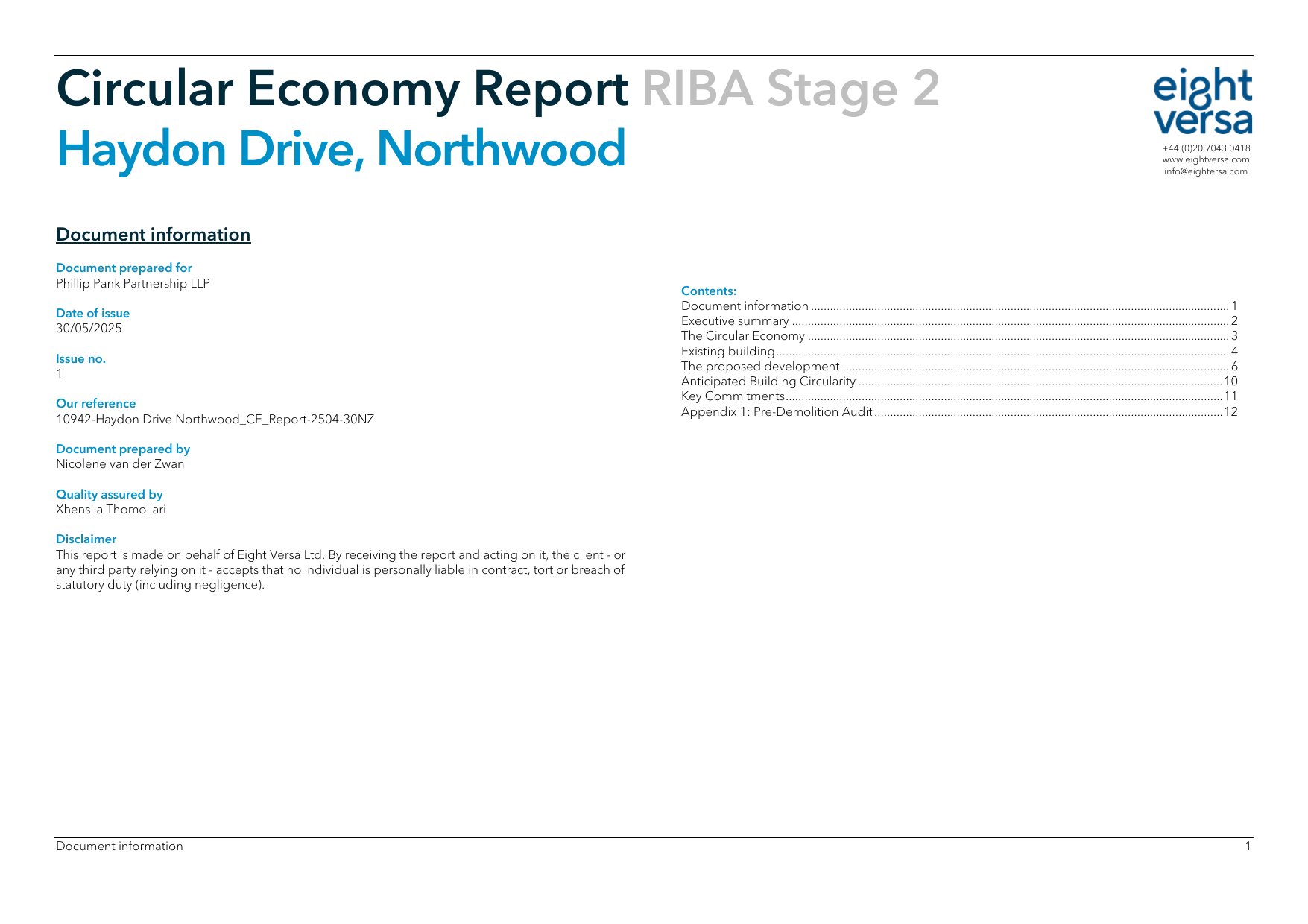The image size is (1308, 924).
Task: Click the +44 (0)20 7043 0418 phone number
Action: tap(1205, 148)
